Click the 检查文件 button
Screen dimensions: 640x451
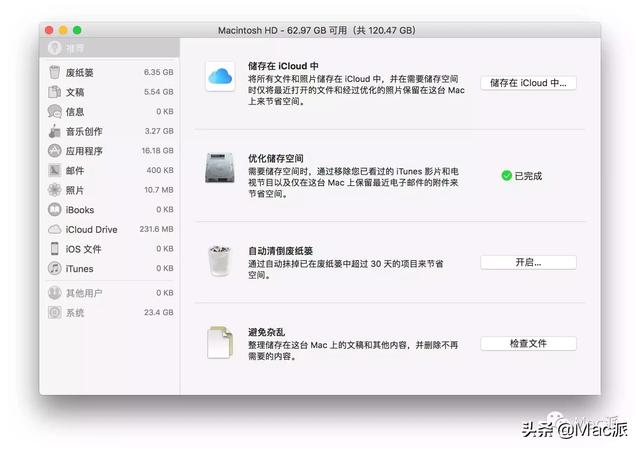pos(528,344)
